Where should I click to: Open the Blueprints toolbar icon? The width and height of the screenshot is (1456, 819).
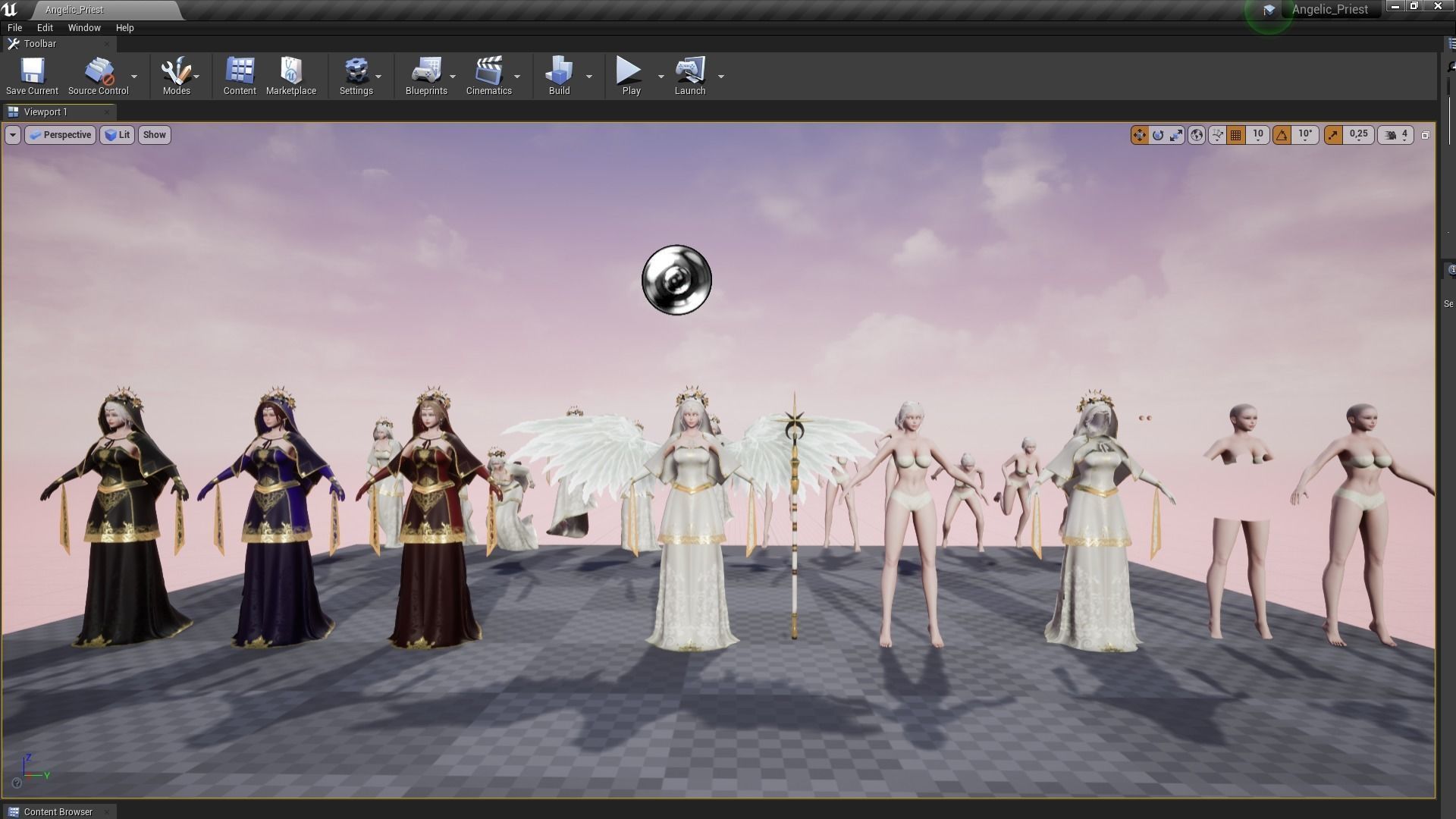point(426,72)
